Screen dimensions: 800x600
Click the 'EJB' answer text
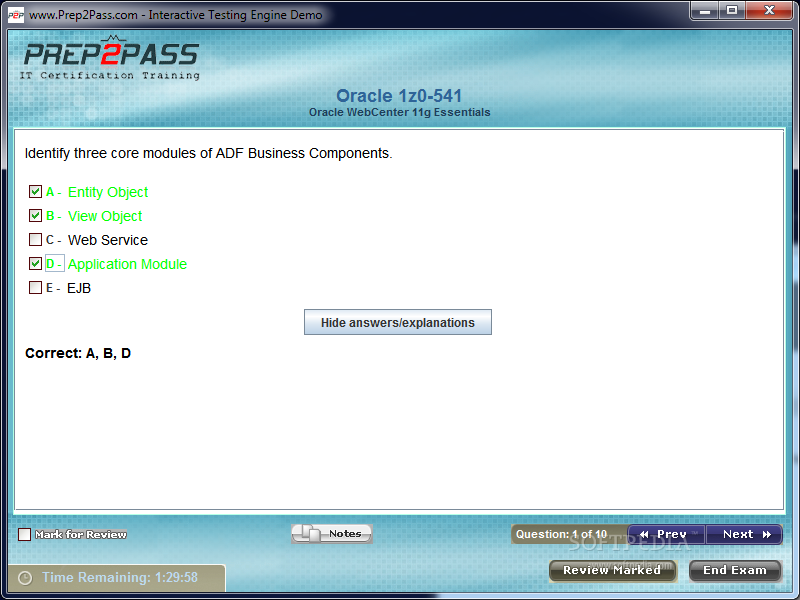[79, 288]
